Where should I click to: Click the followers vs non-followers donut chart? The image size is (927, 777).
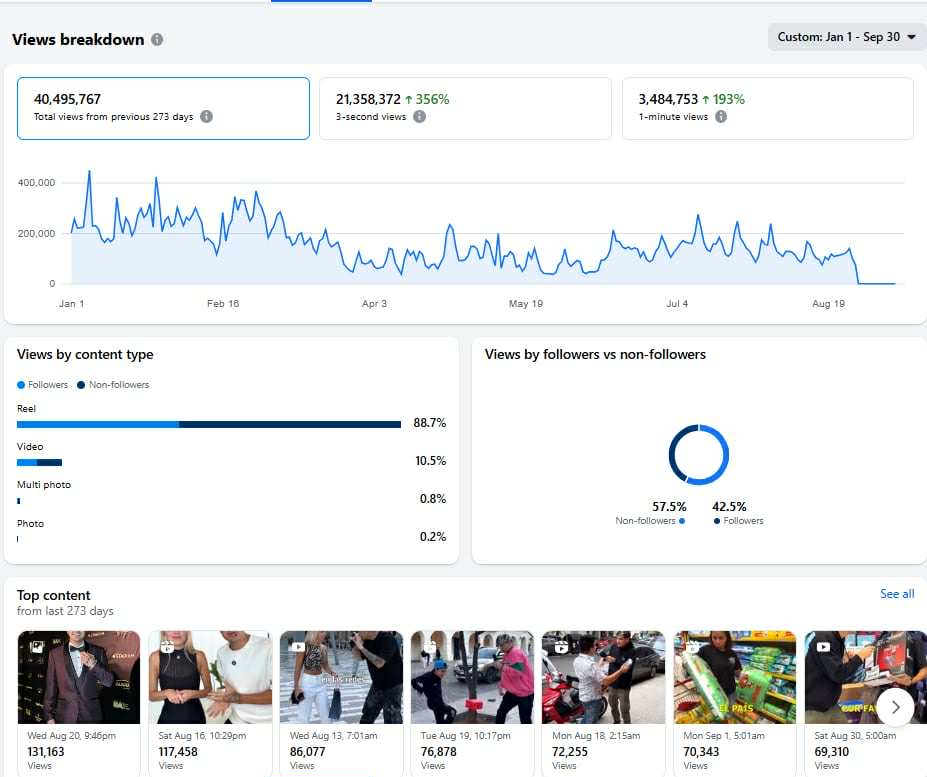[698, 455]
